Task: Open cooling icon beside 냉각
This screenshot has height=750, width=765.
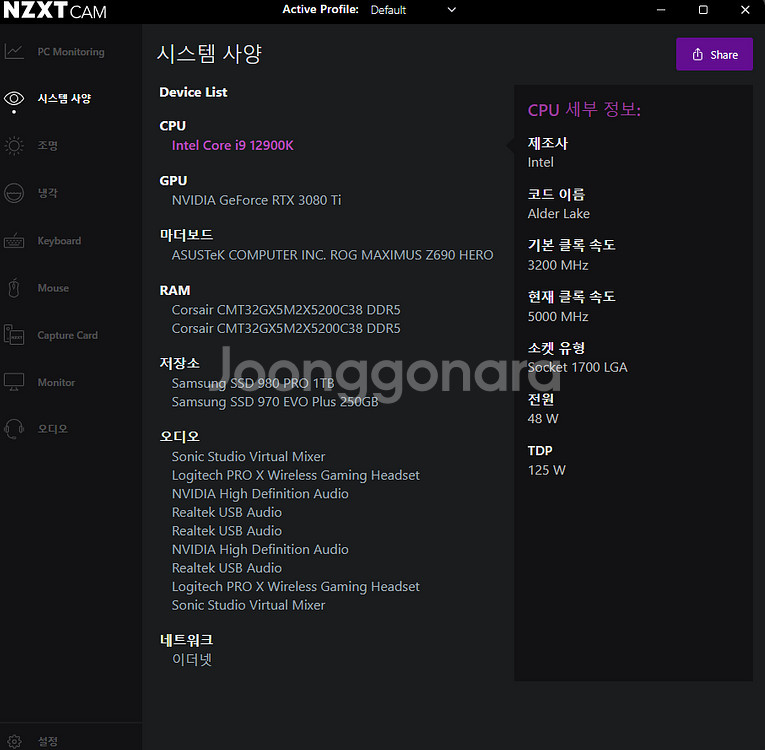Action: pyautogui.click(x=14, y=193)
